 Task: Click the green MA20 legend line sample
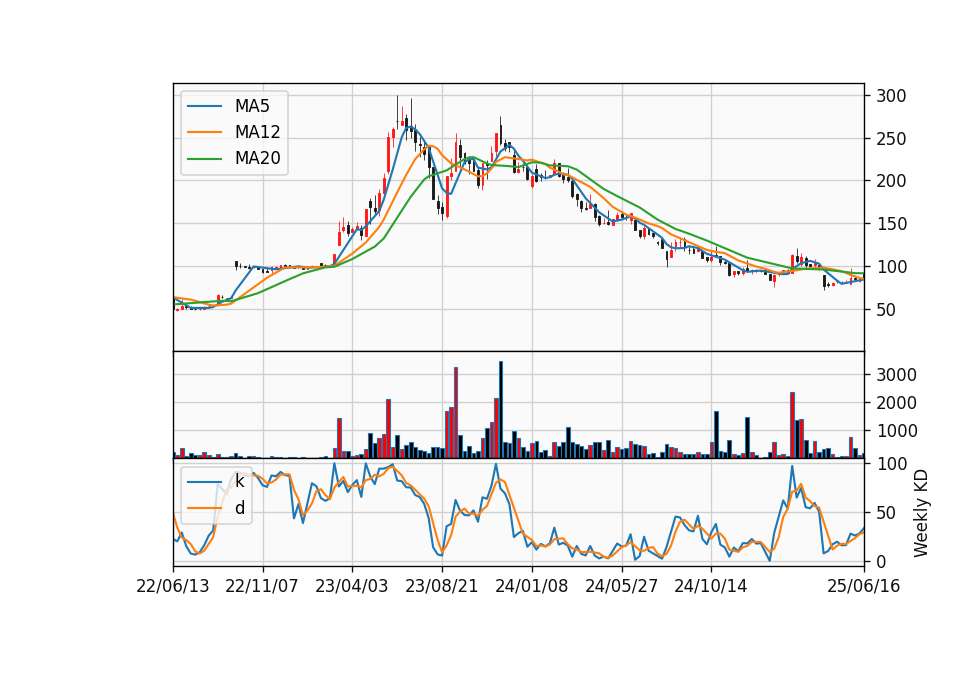tap(204, 158)
